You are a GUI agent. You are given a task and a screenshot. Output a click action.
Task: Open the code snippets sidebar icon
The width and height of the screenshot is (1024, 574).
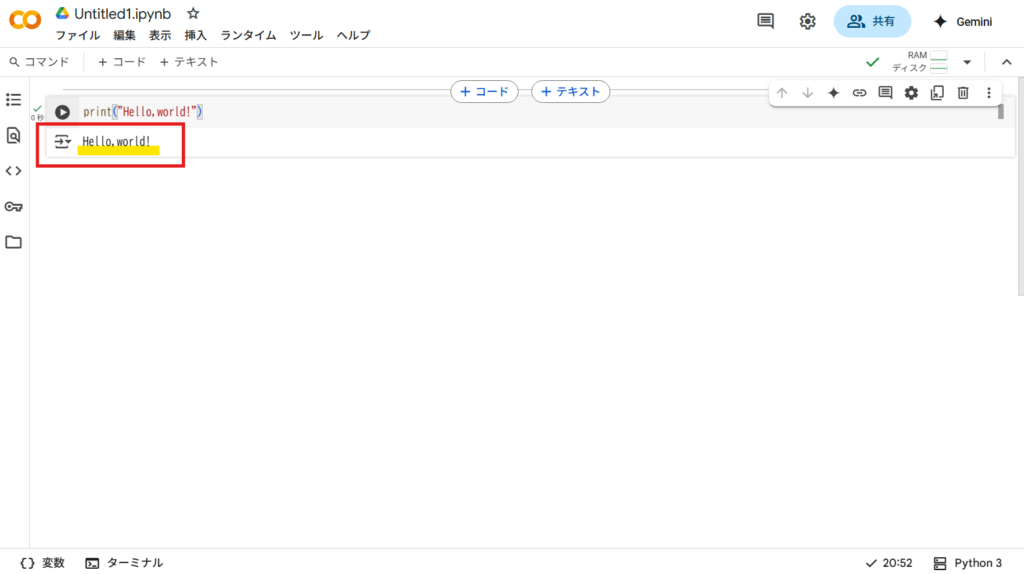(13, 171)
